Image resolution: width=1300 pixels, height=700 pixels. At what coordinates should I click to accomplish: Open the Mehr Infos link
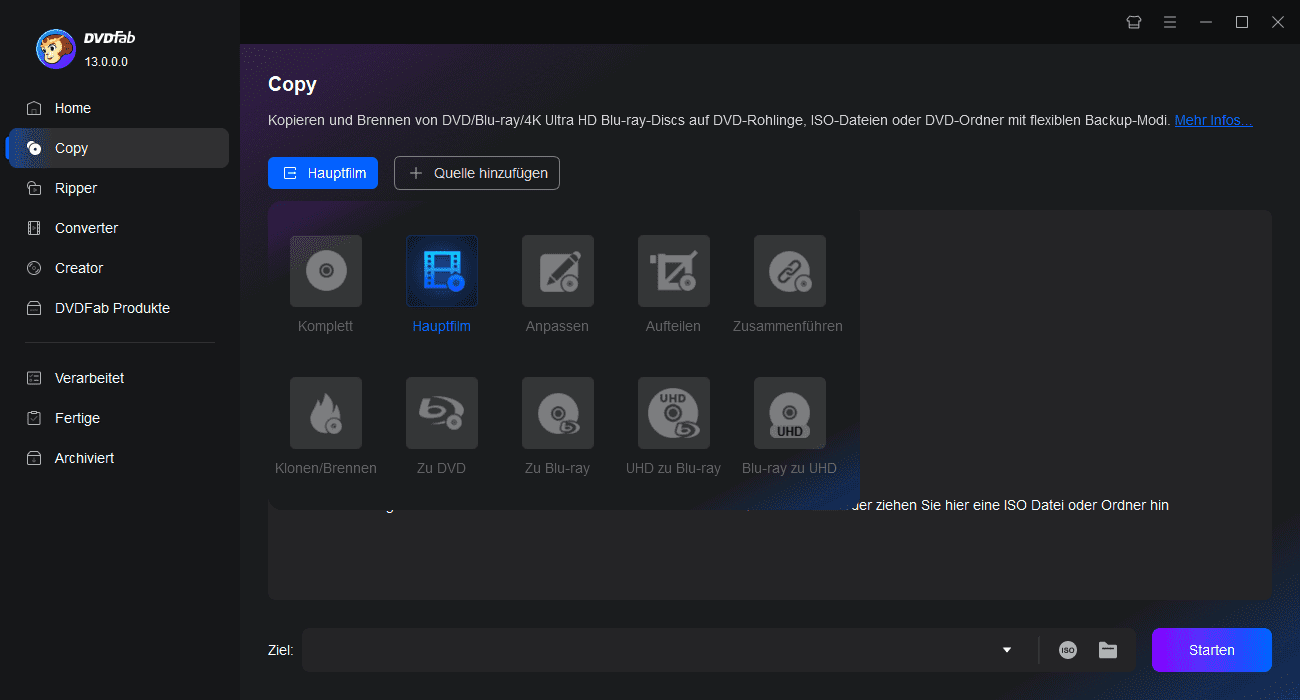click(1213, 120)
